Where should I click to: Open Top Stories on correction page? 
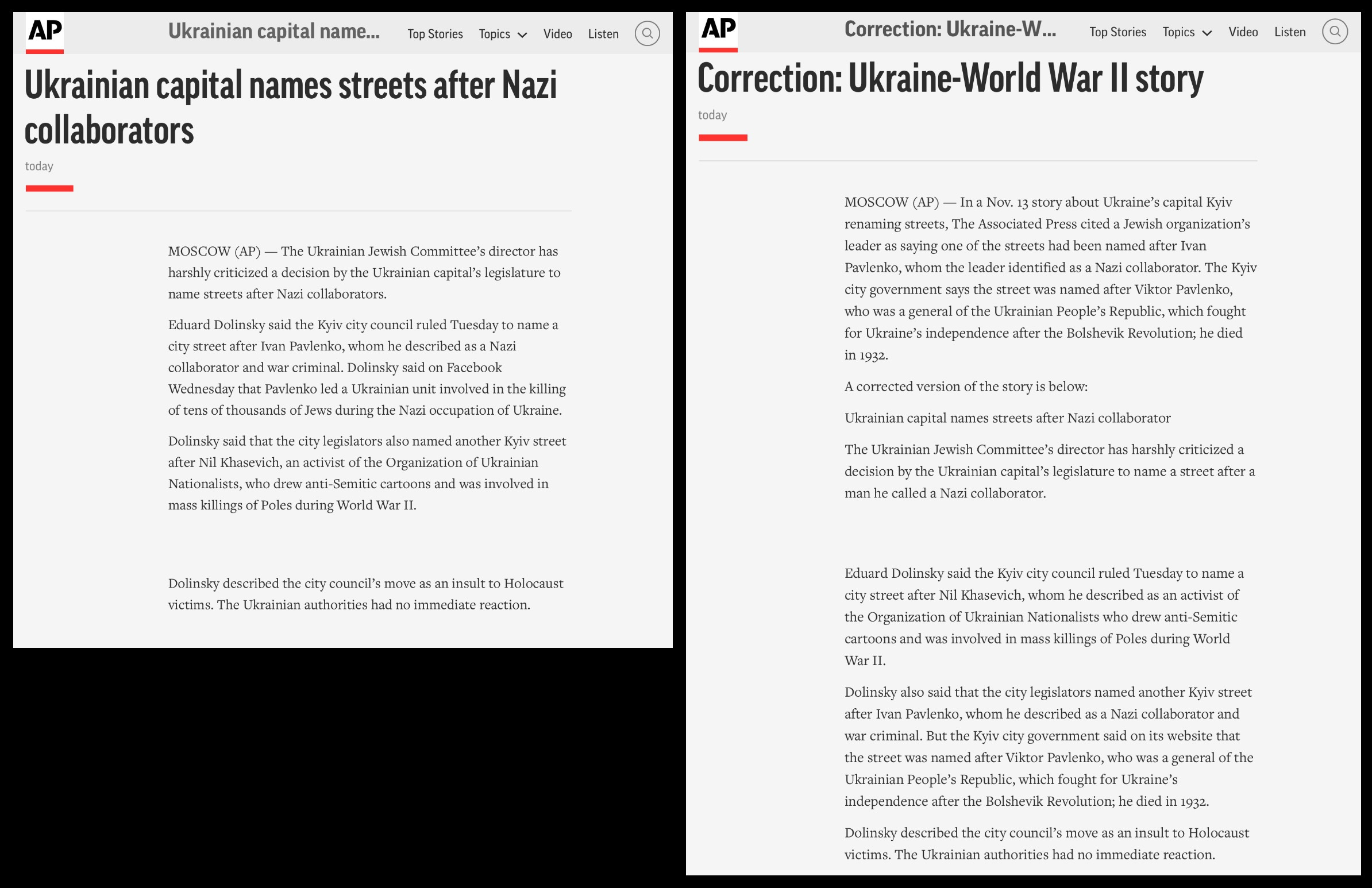(x=1117, y=32)
